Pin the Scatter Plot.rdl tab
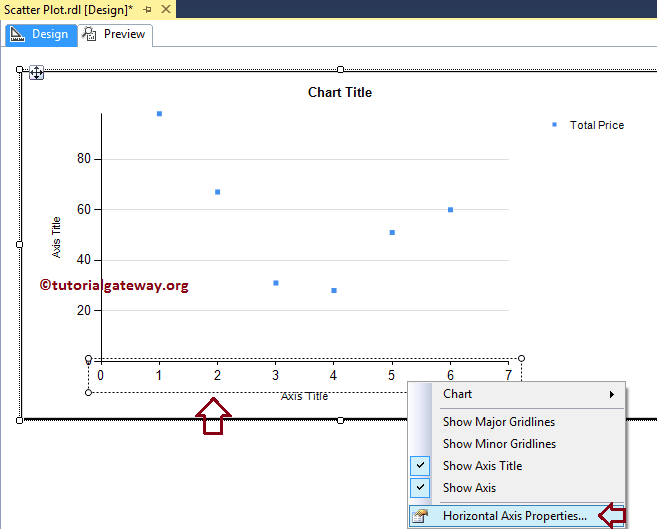This screenshot has width=657, height=529. coord(147,9)
